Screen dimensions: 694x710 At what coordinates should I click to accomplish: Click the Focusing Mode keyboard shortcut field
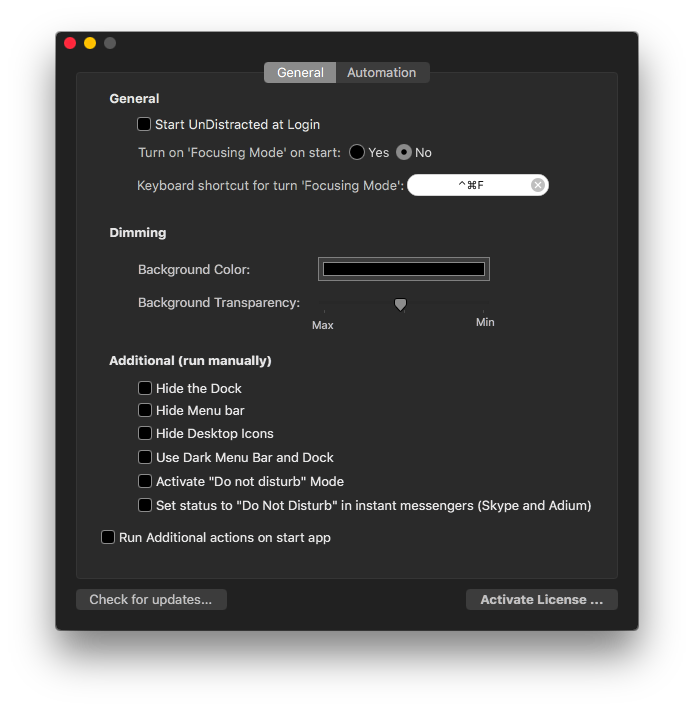pyautogui.click(x=468, y=185)
